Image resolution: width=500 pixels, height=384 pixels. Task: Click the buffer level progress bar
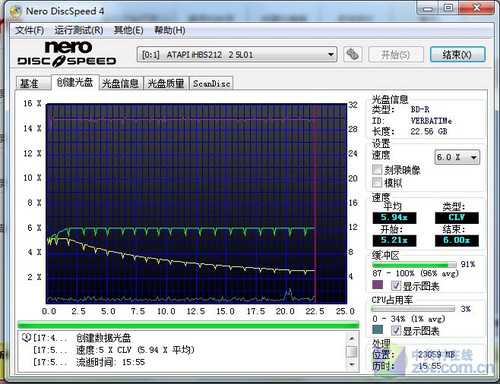click(x=414, y=265)
